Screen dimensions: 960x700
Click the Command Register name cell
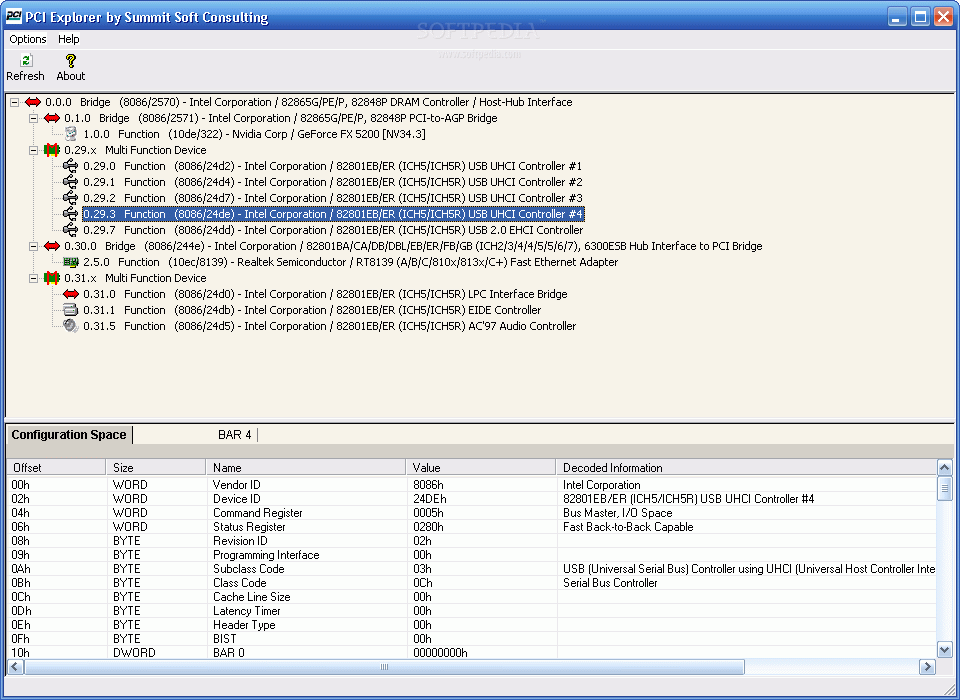(x=258, y=513)
